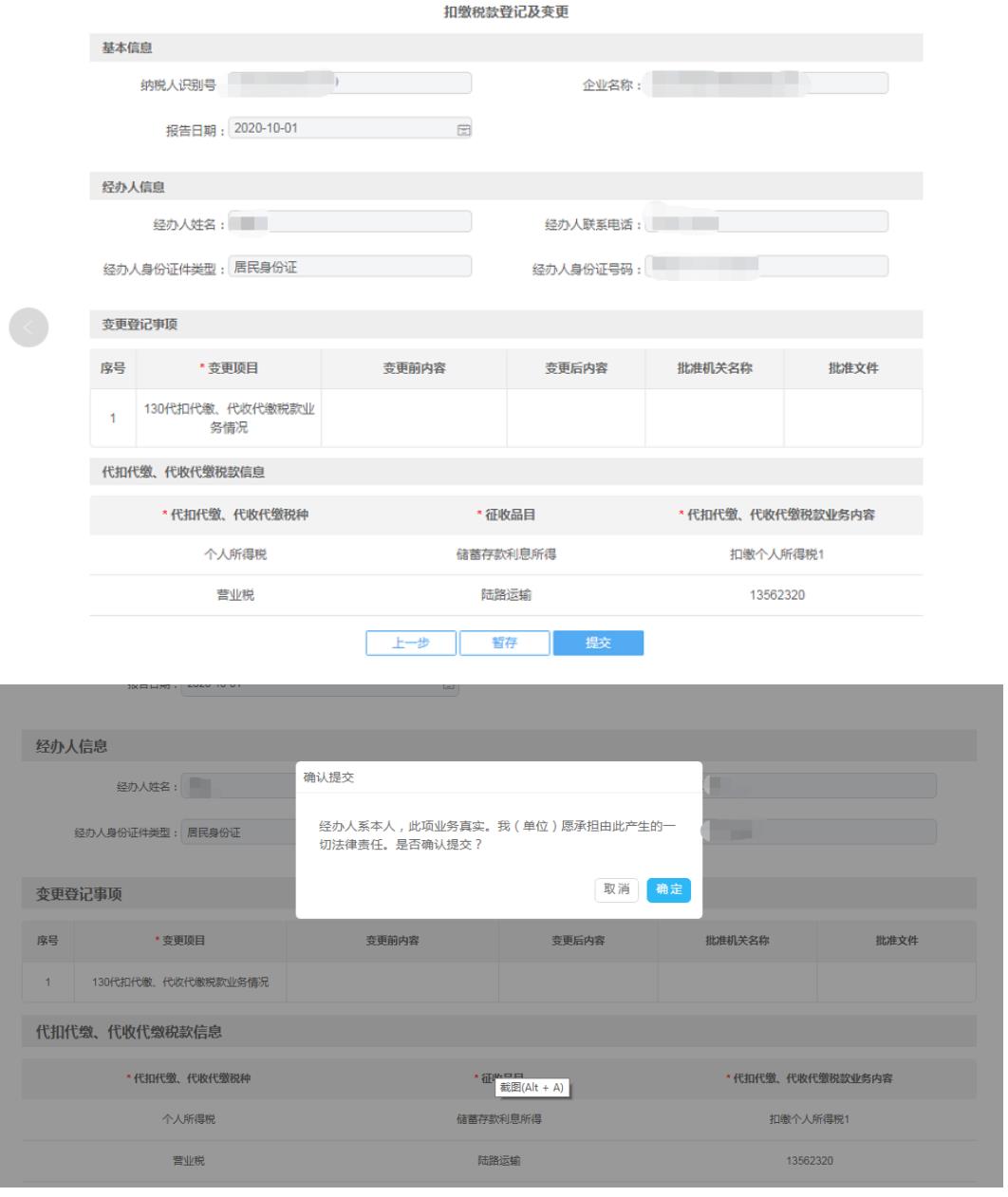Open the calendar icon in 报告日期 field
The height and width of the screenshot is (1197, 1008).
464,129
